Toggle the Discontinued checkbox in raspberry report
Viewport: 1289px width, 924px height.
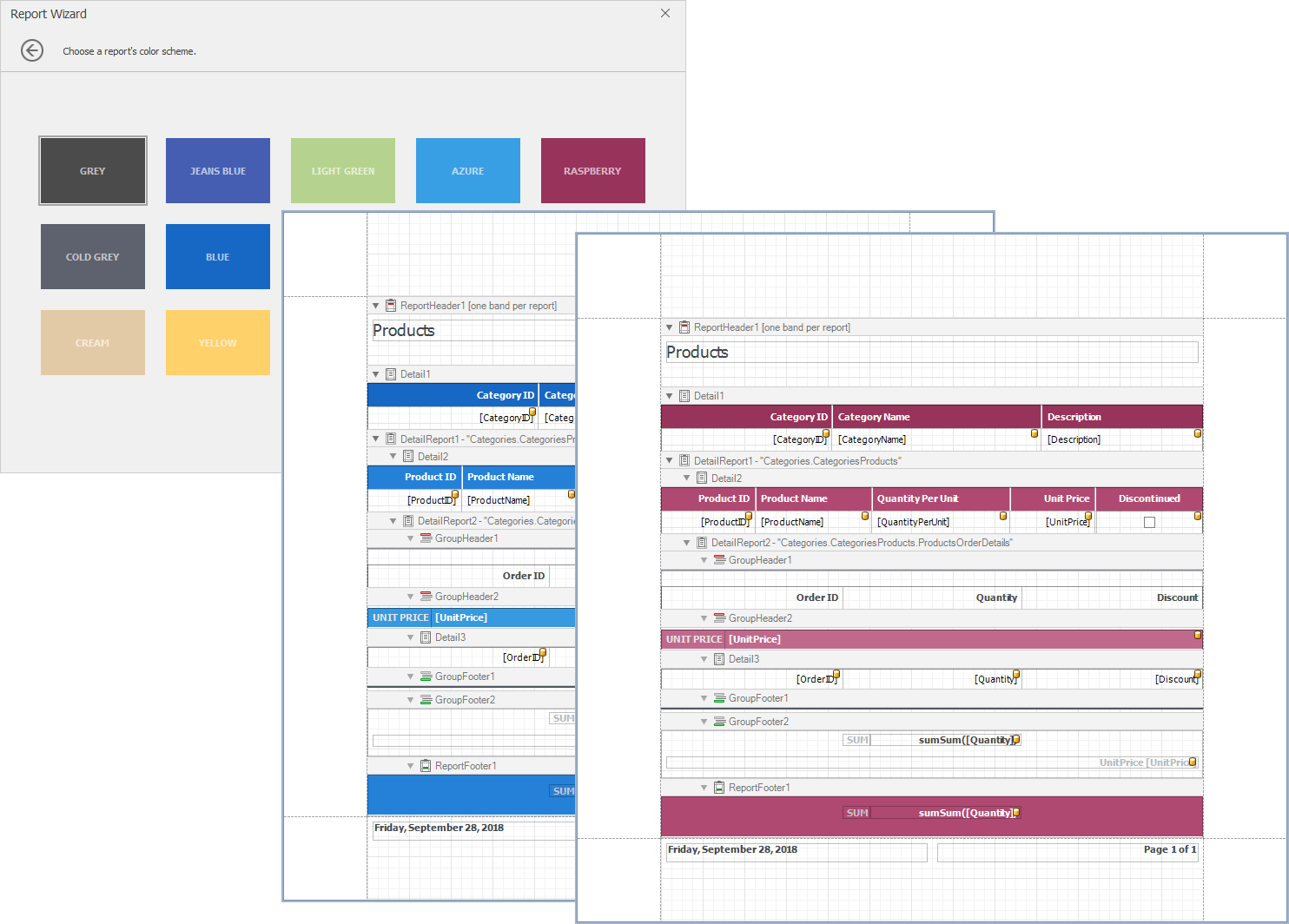pos(1149,522)
